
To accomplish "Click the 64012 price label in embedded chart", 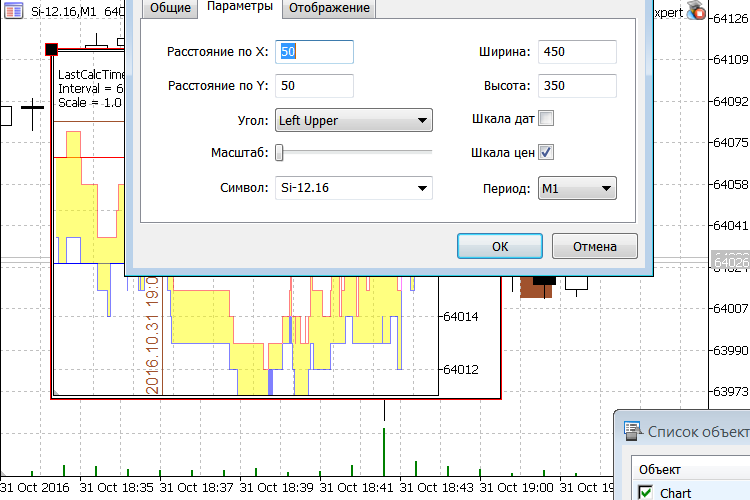I will (461, 369).
